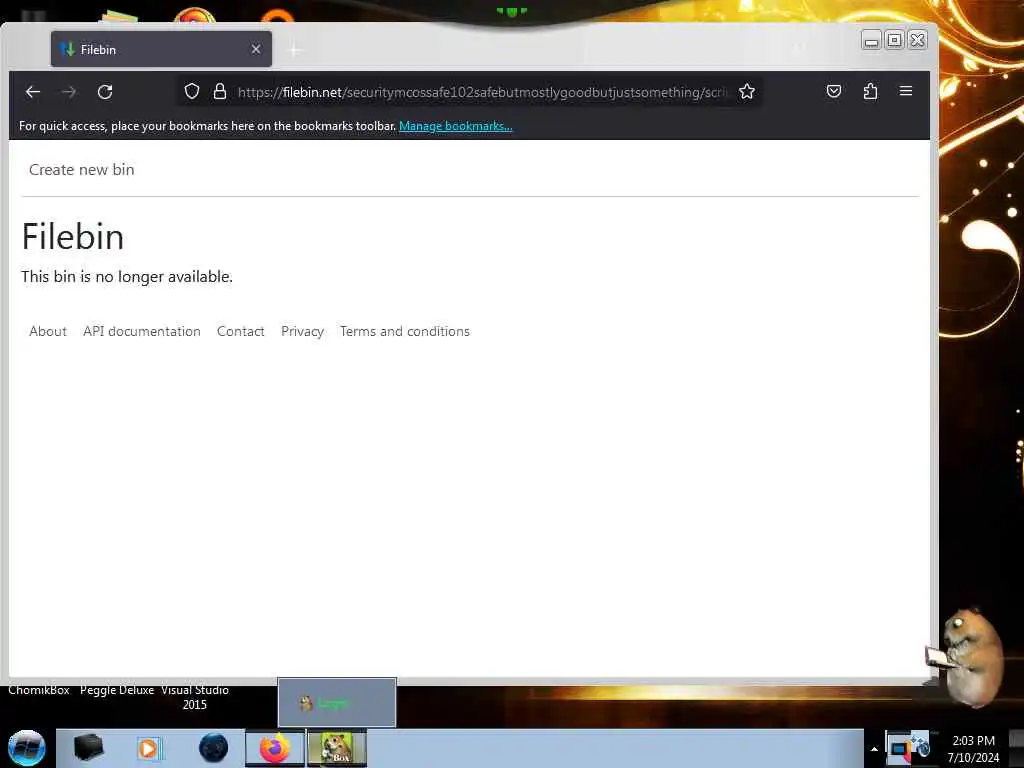Click the Create new bin link

coord(82,170)
